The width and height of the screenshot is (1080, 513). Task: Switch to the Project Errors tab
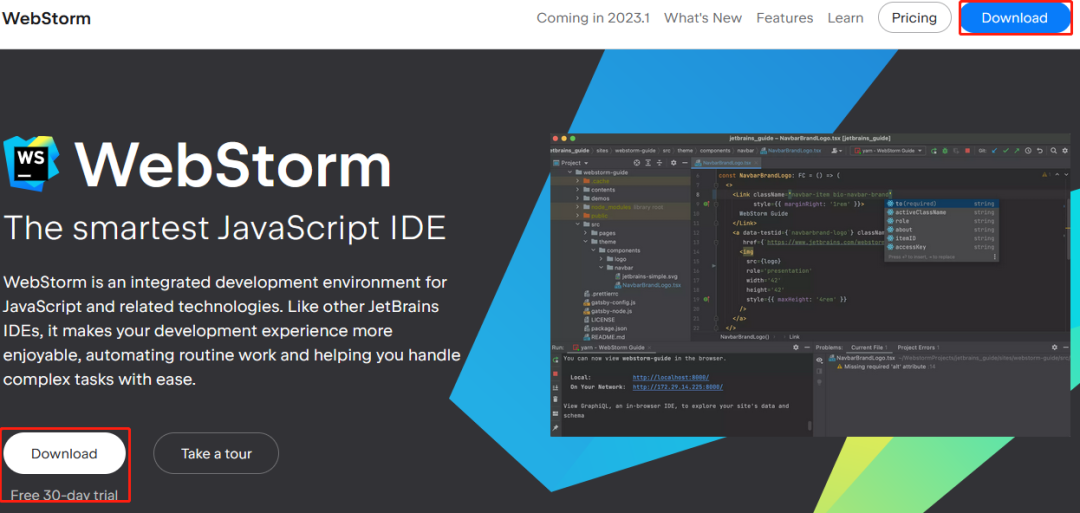tap(919, 347)
